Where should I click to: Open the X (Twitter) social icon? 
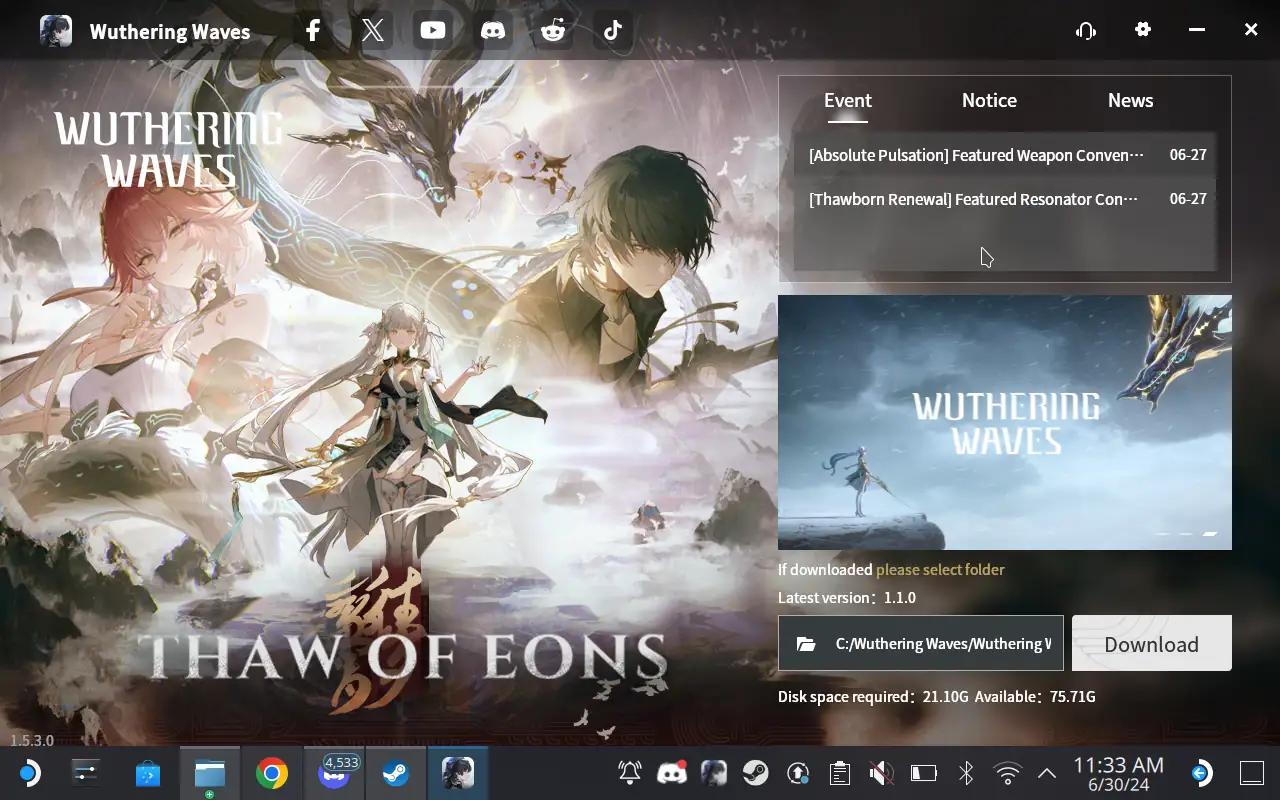click(x=373, y=30)
